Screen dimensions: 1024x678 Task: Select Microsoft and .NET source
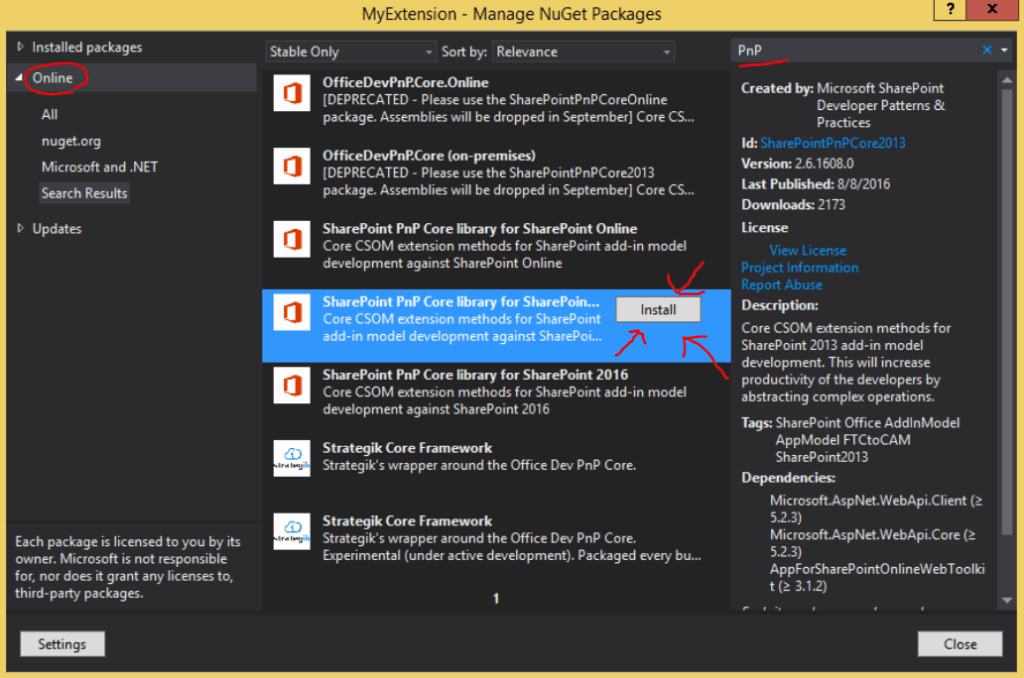tap(99, 167)
